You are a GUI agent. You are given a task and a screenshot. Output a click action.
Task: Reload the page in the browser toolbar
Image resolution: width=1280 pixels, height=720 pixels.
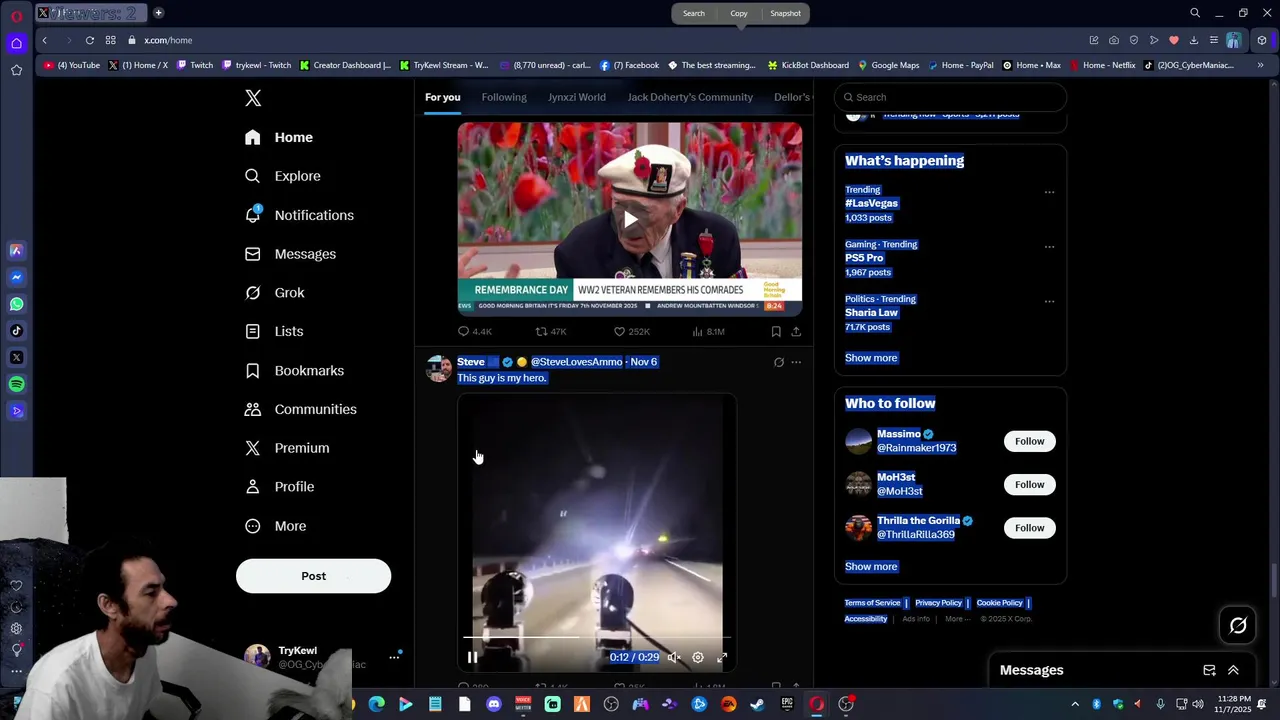tap(90, 40)
